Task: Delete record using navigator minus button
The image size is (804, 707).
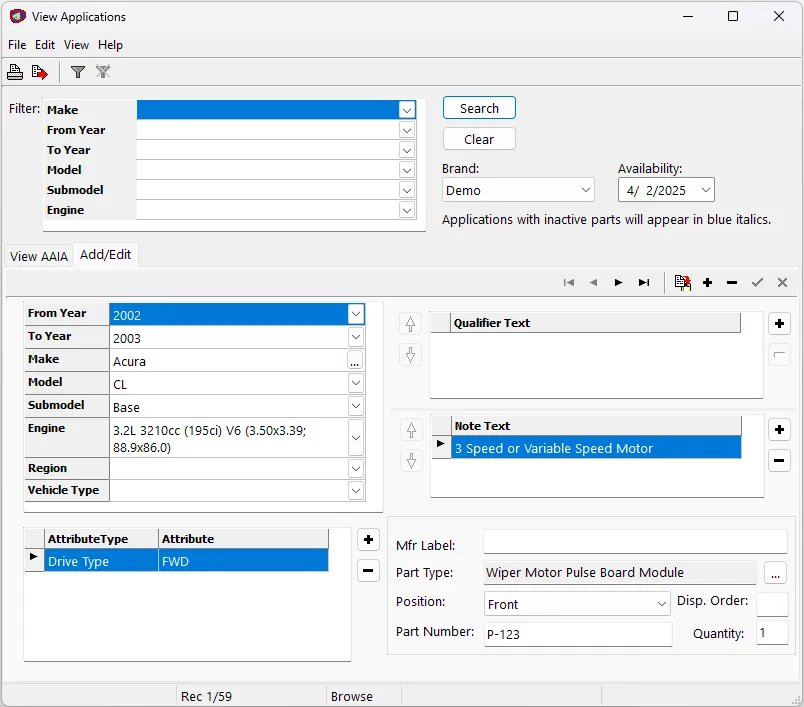Action: pos(732,283)
